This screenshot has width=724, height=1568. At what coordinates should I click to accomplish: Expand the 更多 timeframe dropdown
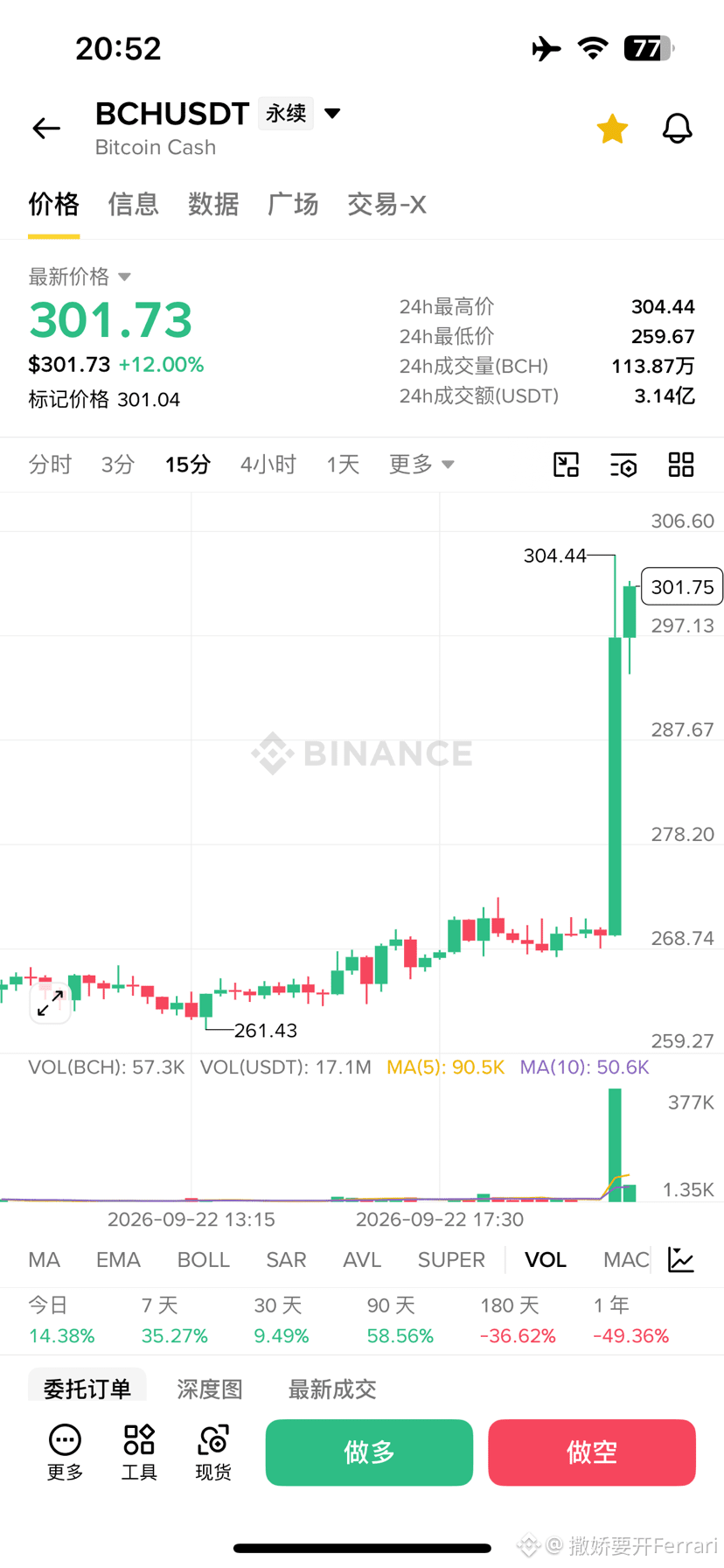coord(421,465)
